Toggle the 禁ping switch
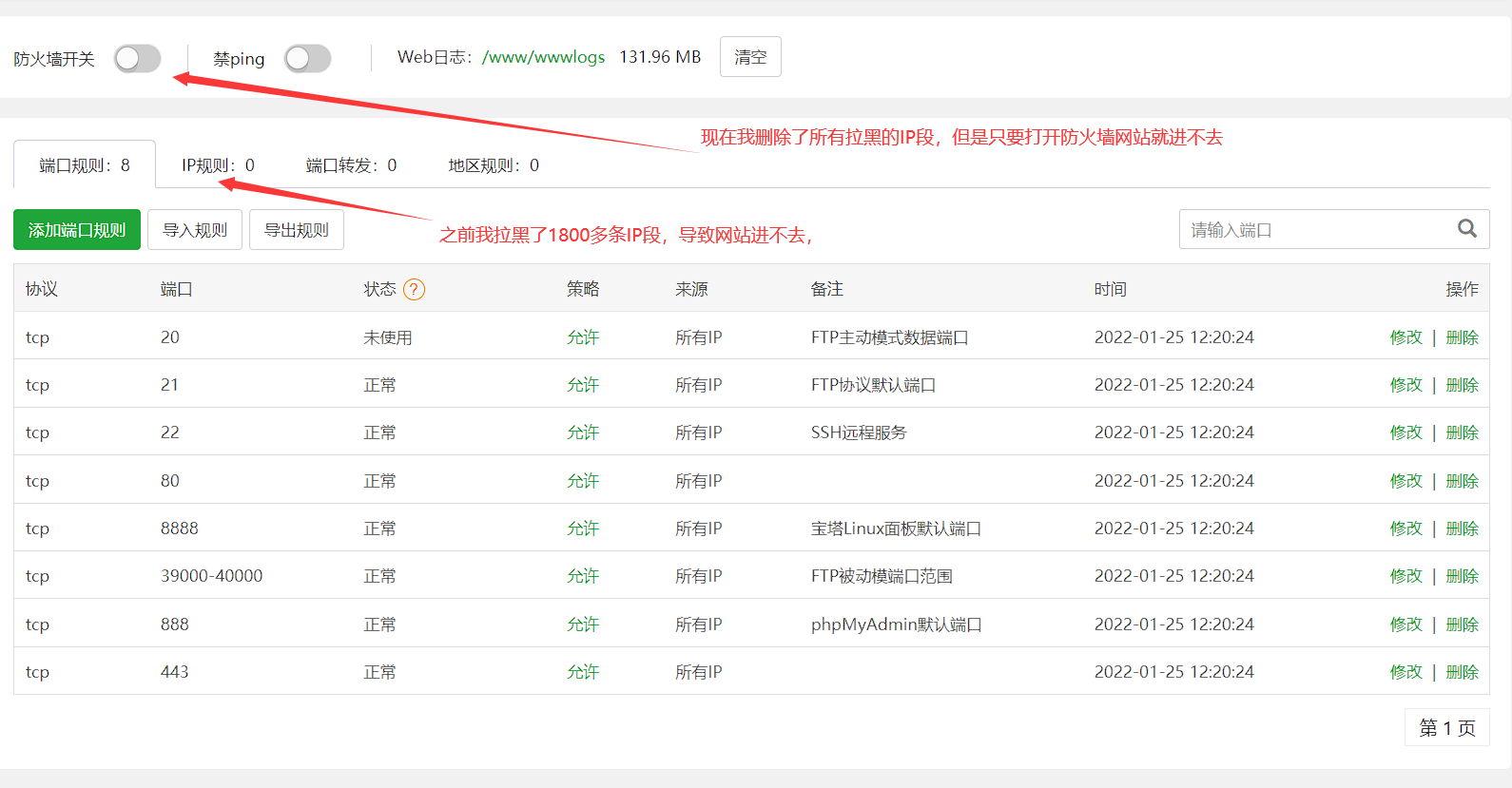This screenshot has height=788, width=1512. tap(308, 59)
